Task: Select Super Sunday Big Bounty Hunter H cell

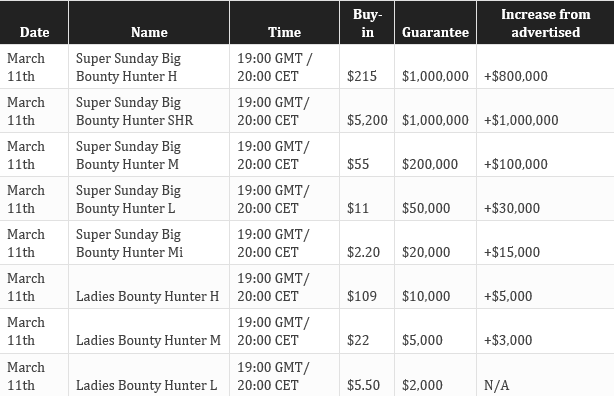Action: [x=149, y=67]
